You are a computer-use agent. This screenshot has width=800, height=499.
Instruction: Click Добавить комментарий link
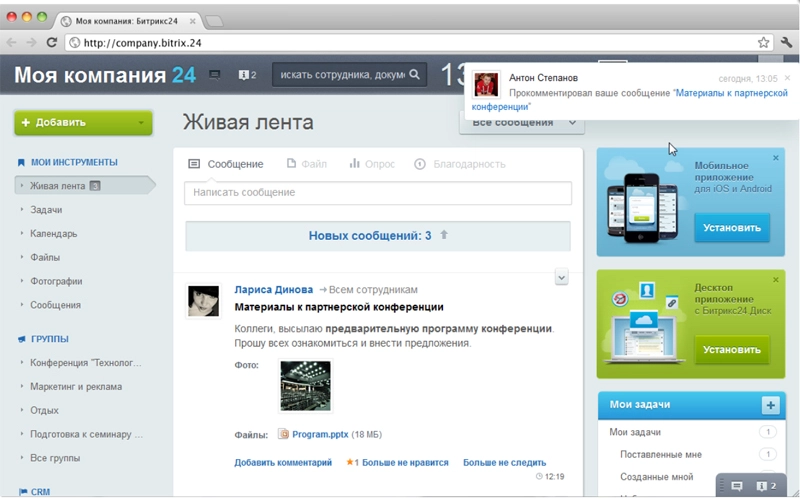click(283, 463)
